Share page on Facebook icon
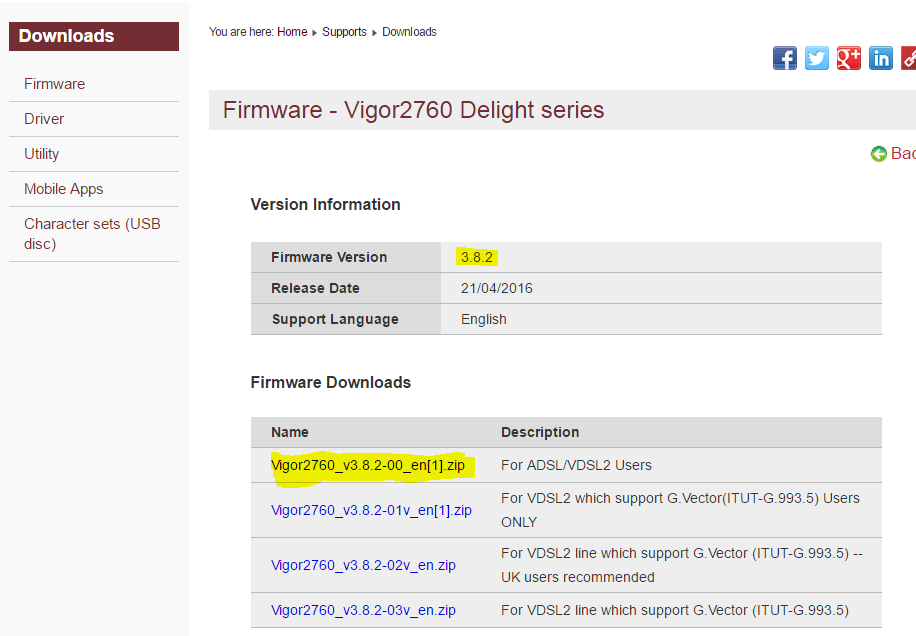 pyautogui.click(x=785, y=58)
